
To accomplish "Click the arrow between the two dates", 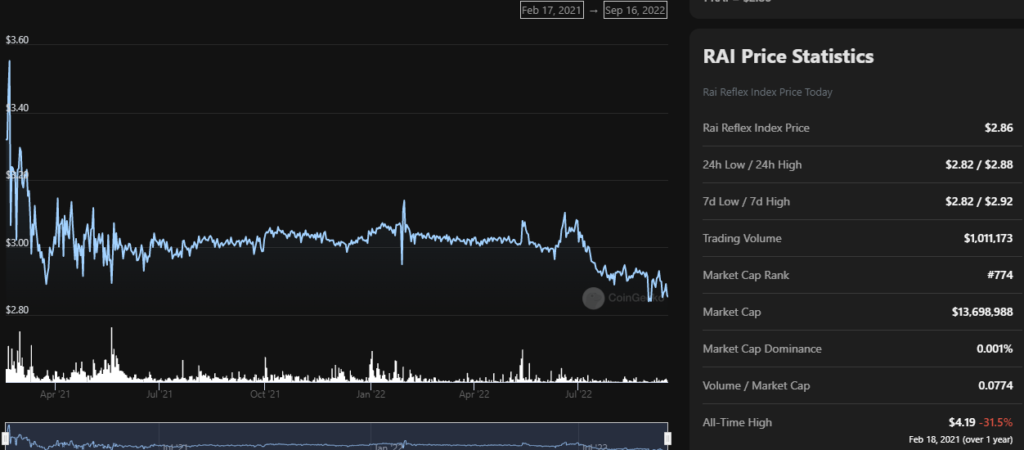I will pyautogui.click(x=593, y=10).
